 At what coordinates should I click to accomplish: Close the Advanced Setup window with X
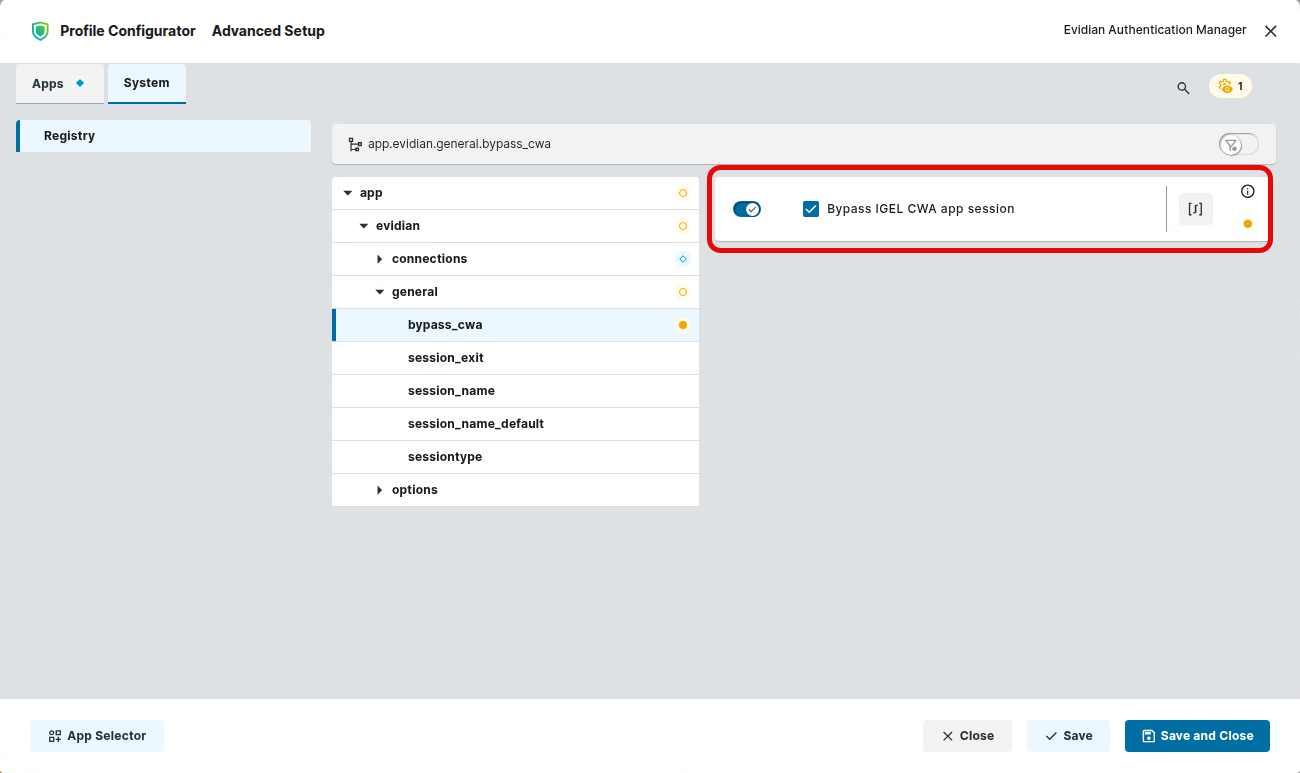coord(1271,31)
